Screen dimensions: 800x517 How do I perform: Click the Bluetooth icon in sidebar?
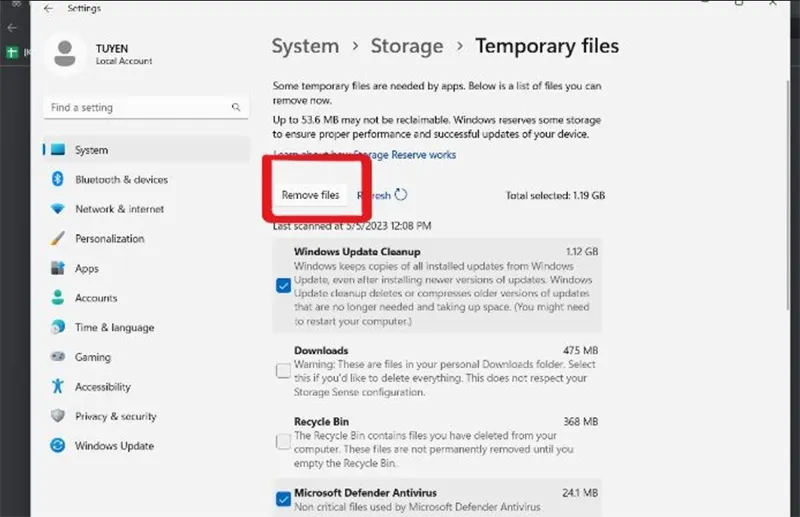click(x=58, y=179)
